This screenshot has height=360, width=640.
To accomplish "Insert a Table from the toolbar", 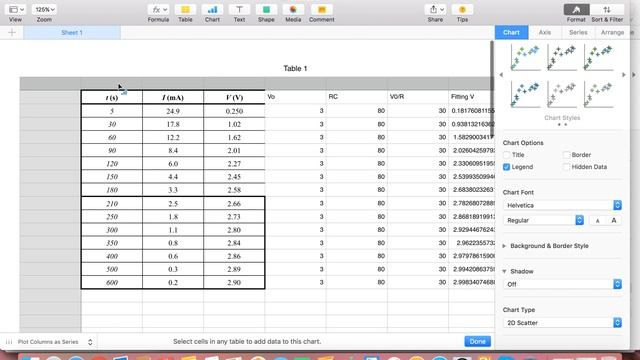I will pos(185,9).
